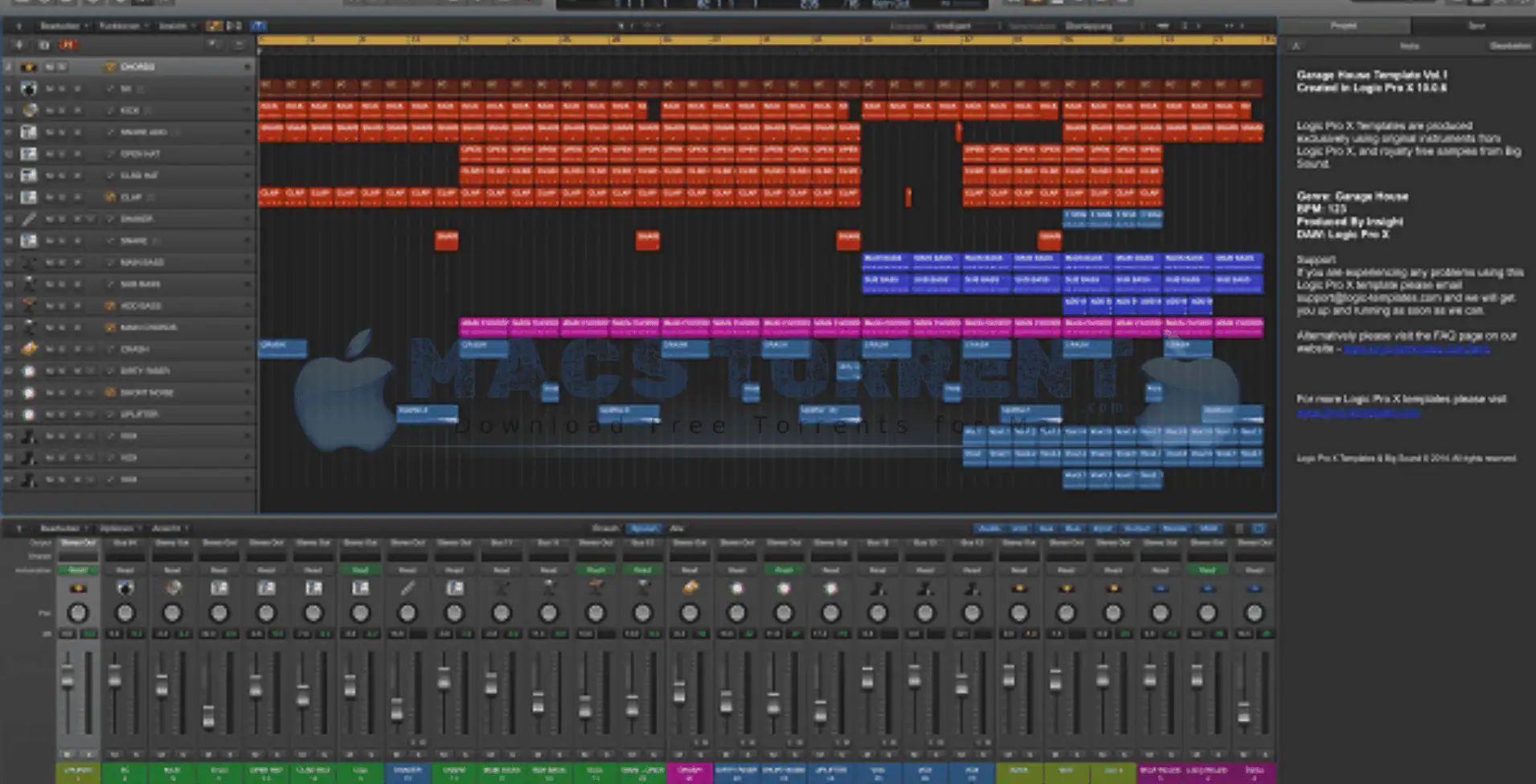This screenshot has height=784, width=1536.
Task: Solo the CLAP track
Action: pyautogui.click(x=62, y=197)
